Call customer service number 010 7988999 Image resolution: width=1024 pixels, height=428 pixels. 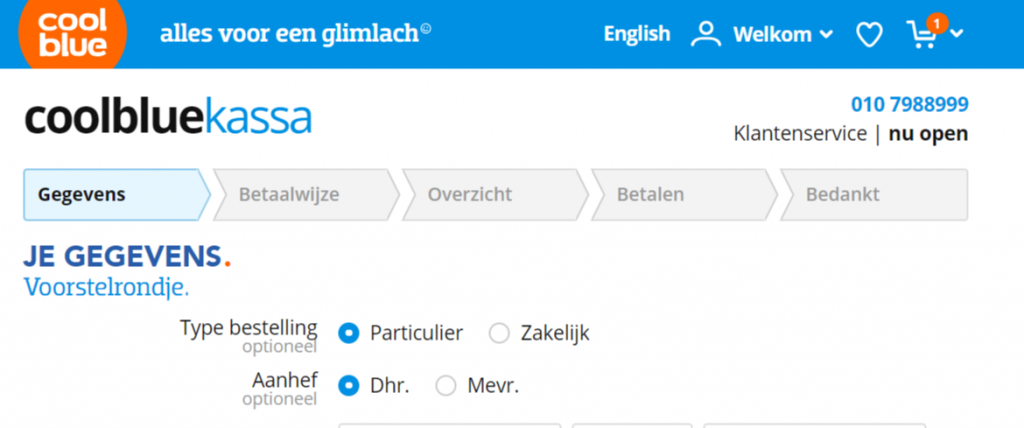click(910, 105)
